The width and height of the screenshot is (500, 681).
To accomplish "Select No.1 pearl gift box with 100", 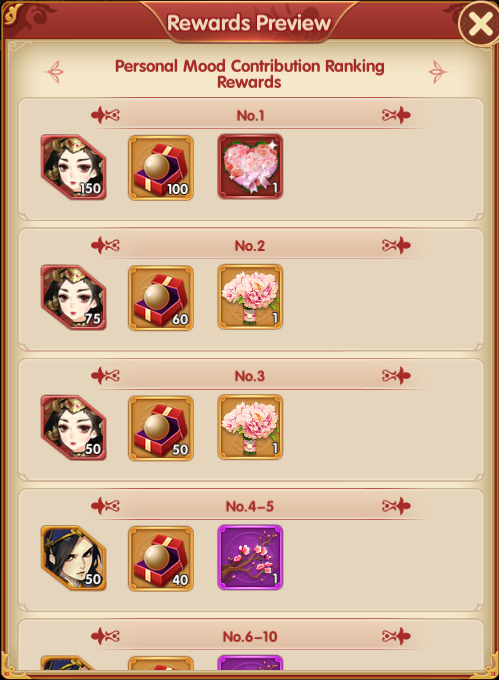I will [161, 168].
